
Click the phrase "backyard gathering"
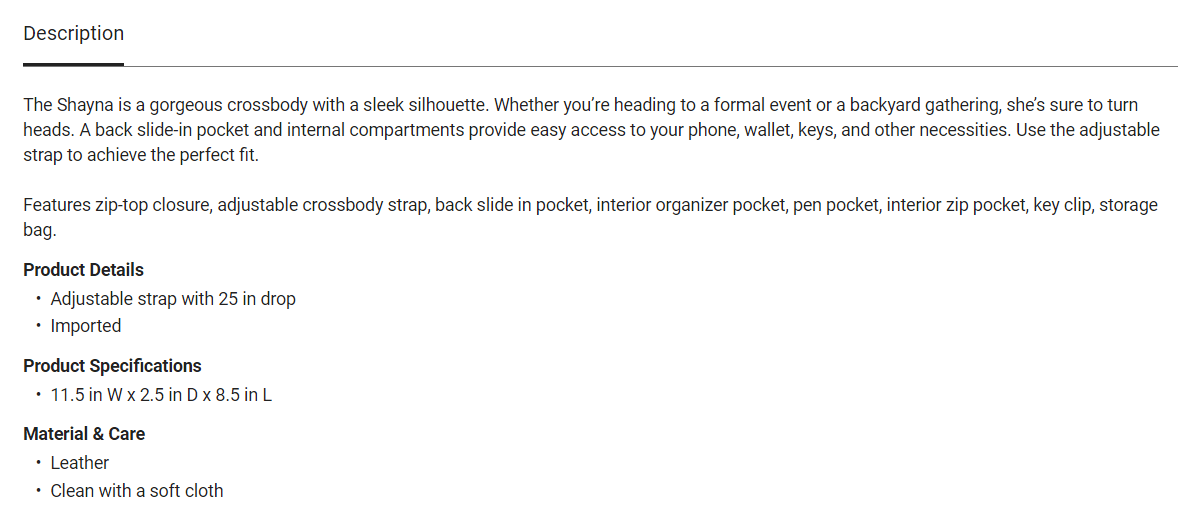[923, 105]
